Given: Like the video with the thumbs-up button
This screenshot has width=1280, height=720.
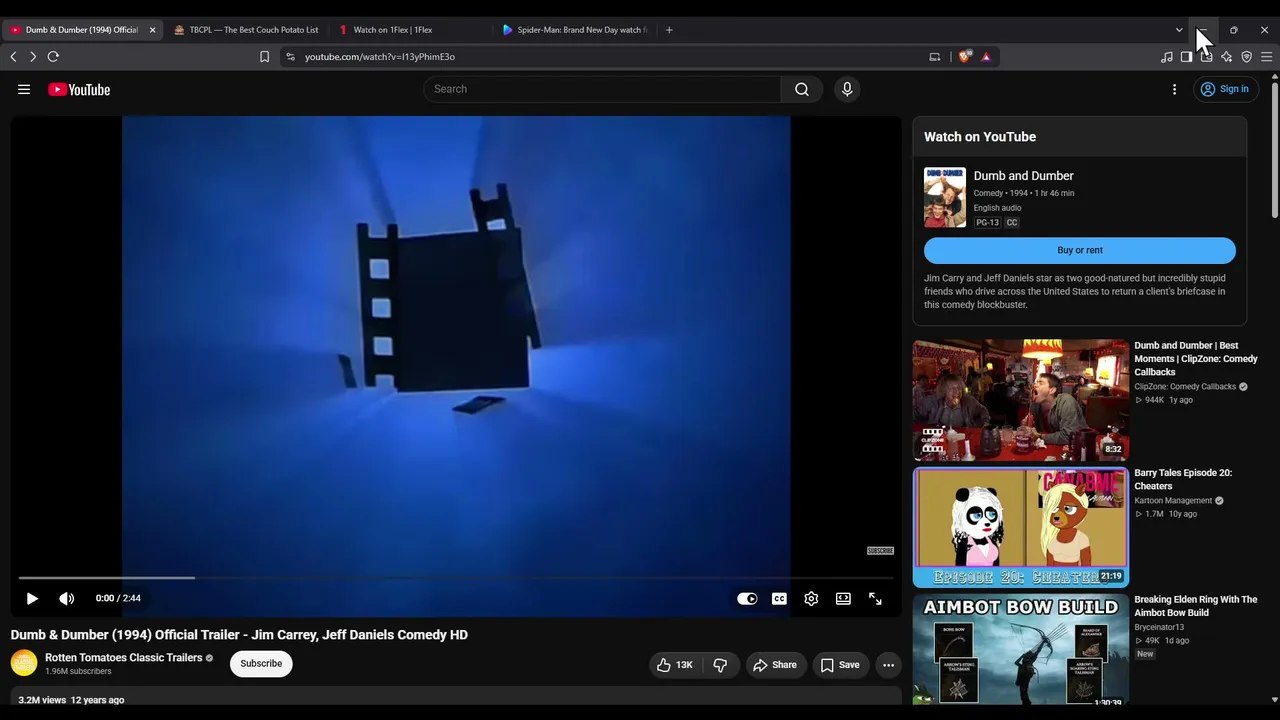Looking at the screenshot, I should pos(675,665).
